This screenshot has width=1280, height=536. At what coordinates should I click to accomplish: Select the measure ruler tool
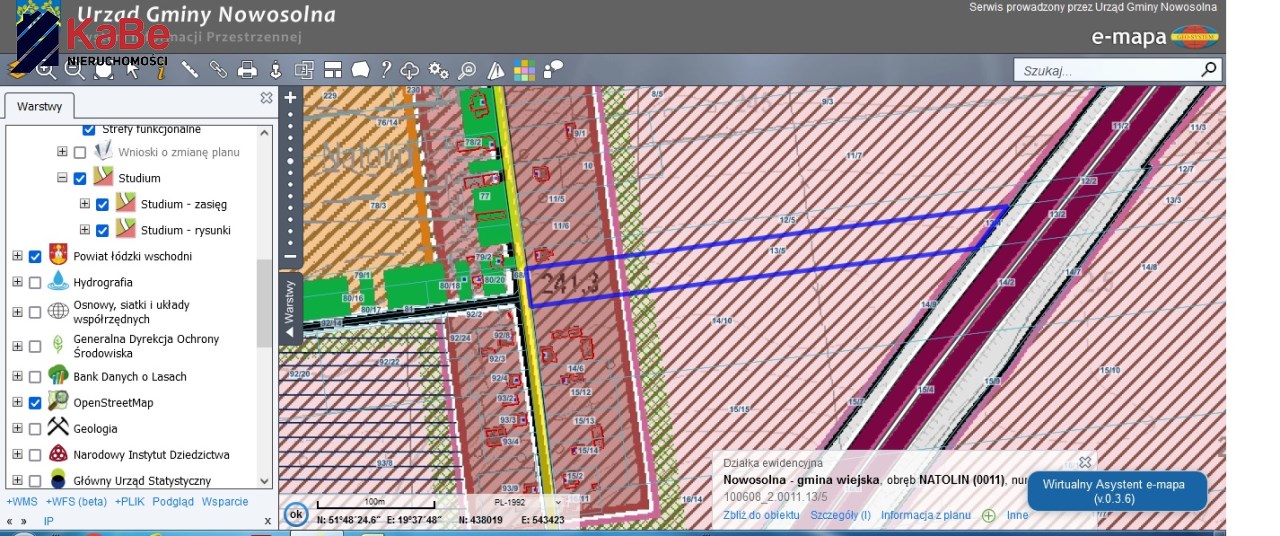pos(190,70)
